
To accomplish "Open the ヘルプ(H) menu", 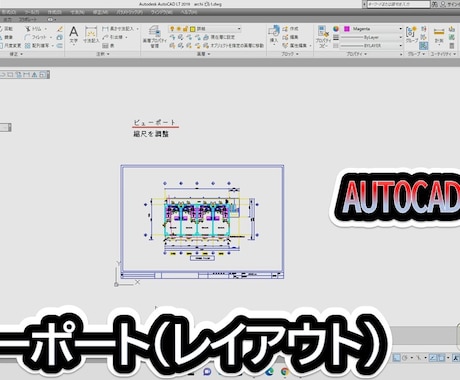I will (x=189, y=12).
